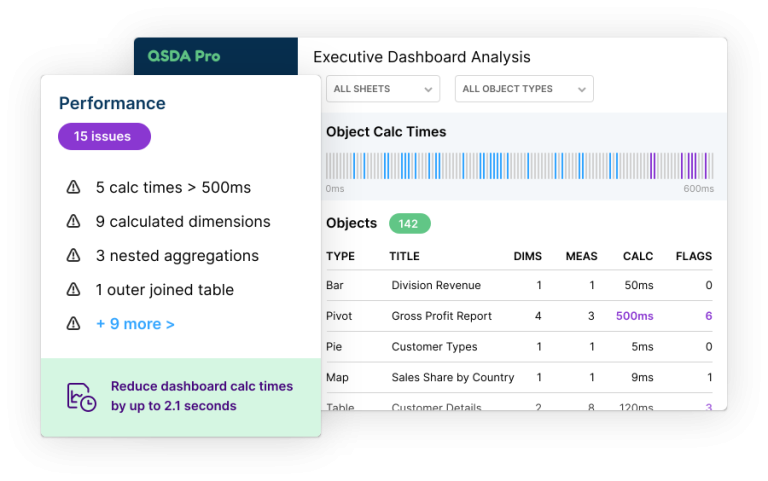This screenshot has width=768, height=481.
Task: Open the '+ 9 more >' link
Action: point(135,324)
